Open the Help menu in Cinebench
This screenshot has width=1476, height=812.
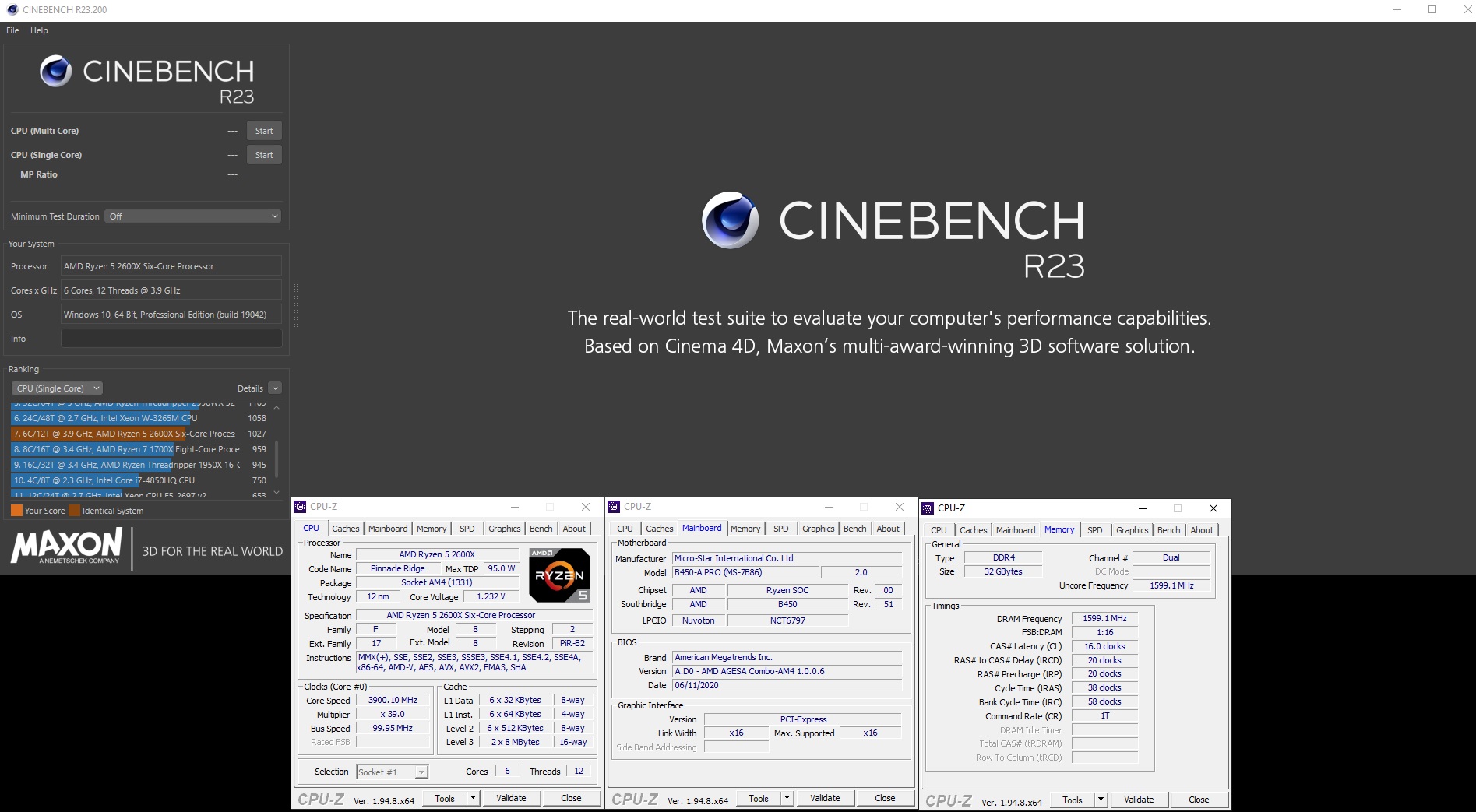tap(39, 30)
